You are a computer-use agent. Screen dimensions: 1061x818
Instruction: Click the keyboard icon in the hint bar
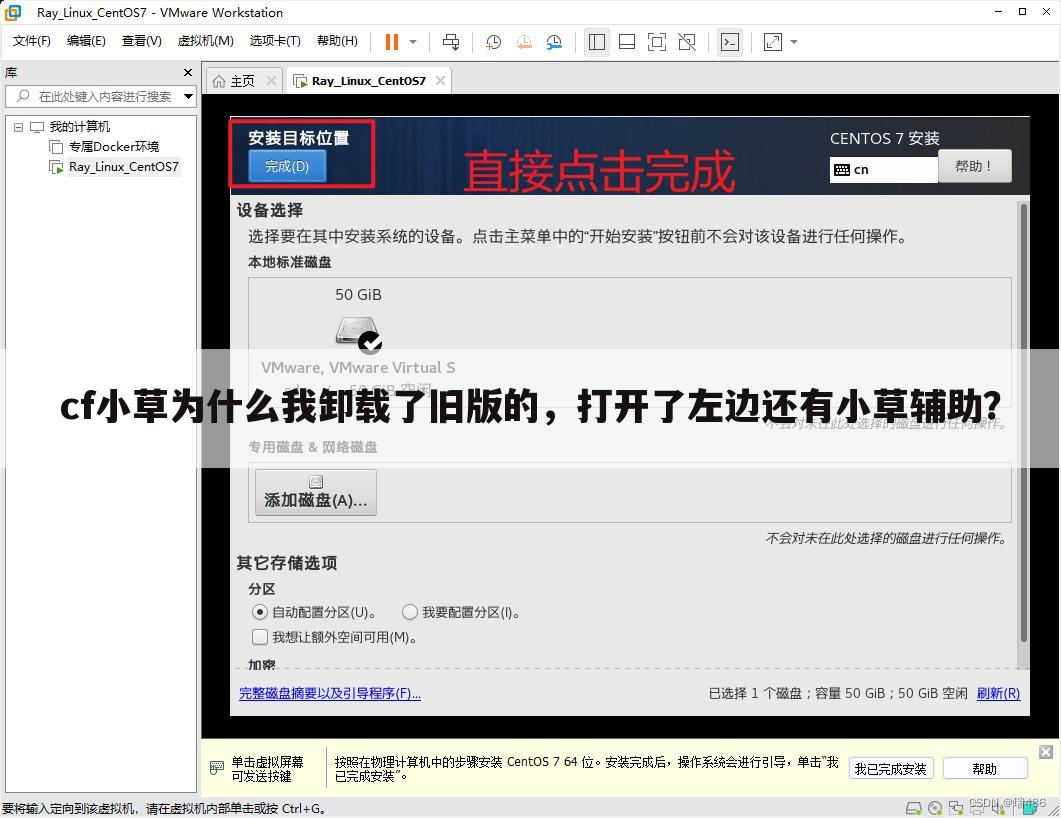point(217,767)
